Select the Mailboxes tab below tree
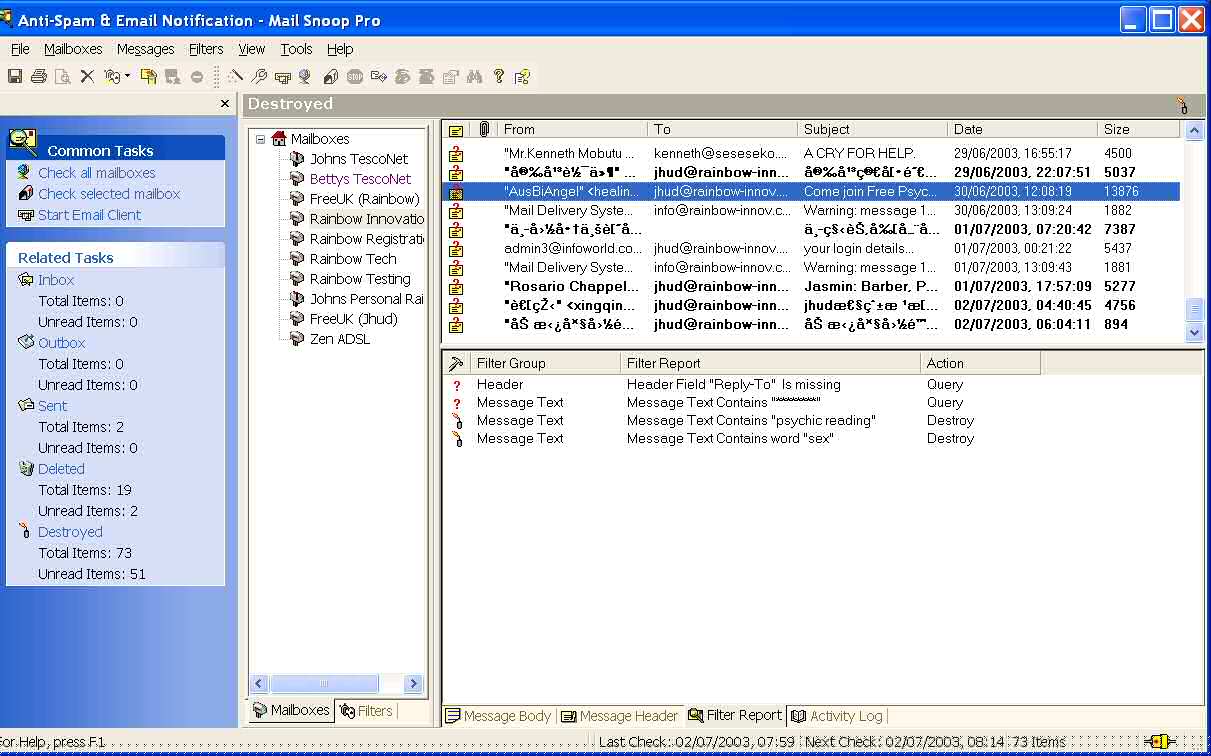1211x756 pixels. (x=291, y=710)
